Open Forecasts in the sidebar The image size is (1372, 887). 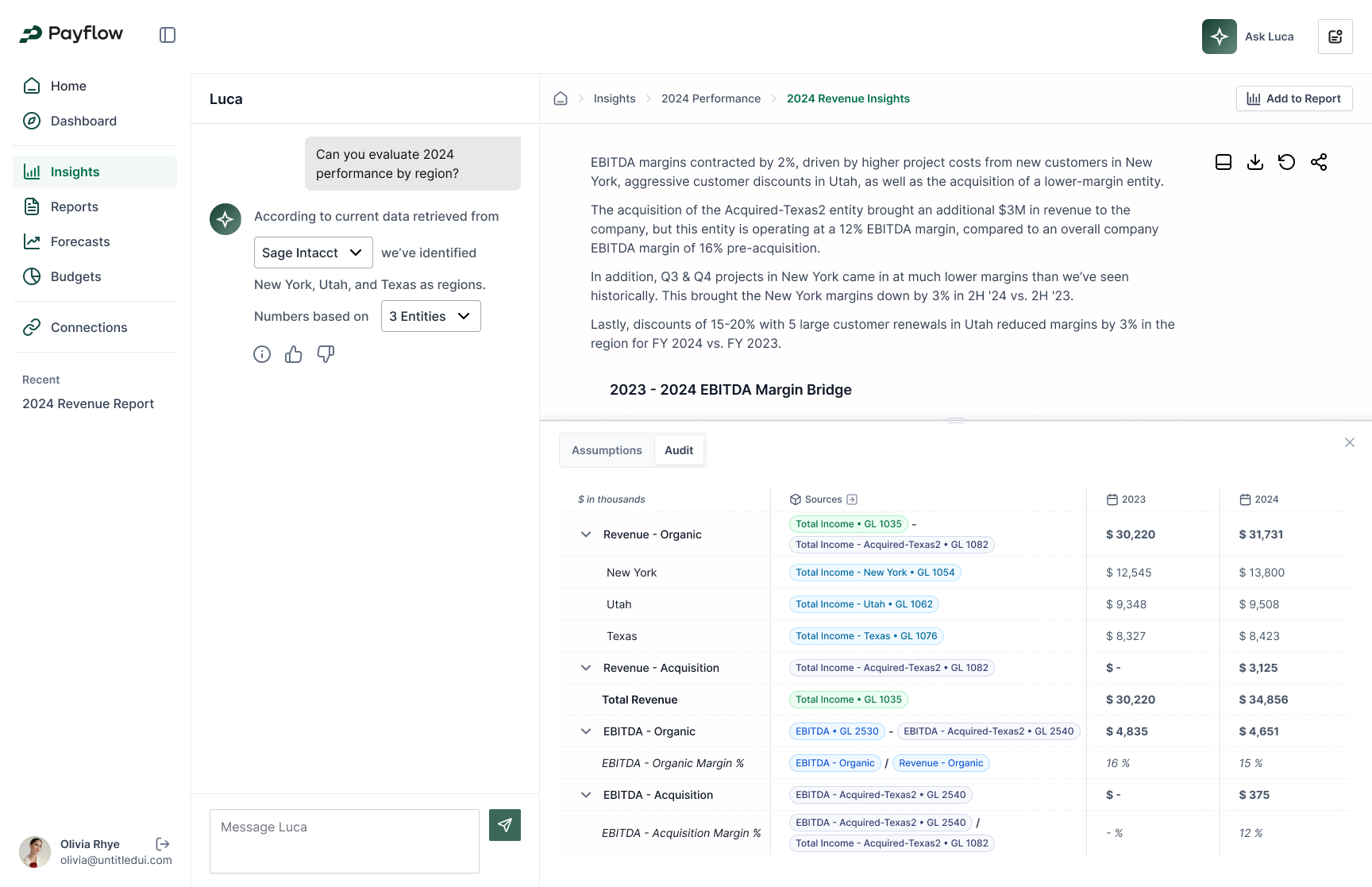(80, 241)
